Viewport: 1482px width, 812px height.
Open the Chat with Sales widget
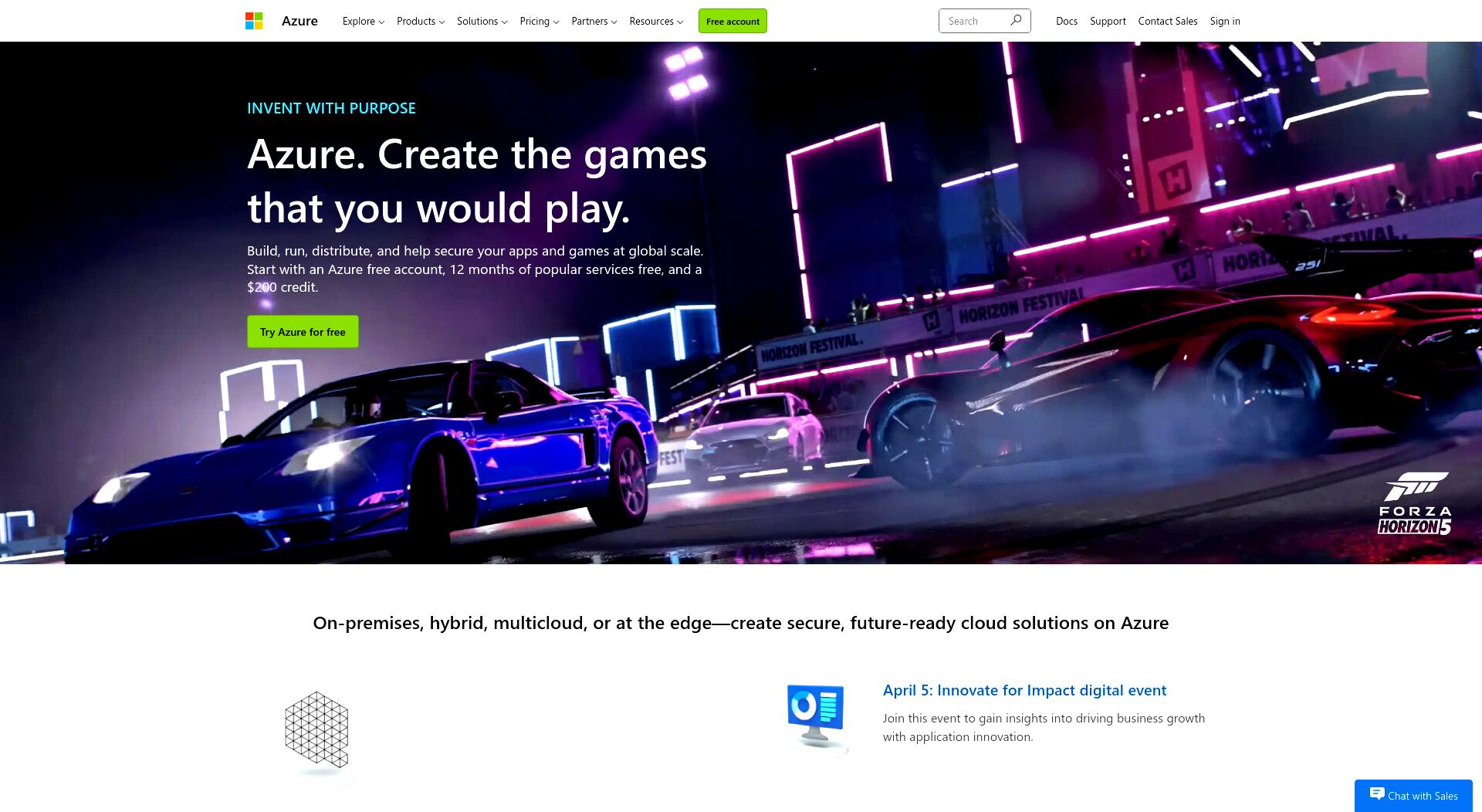point(1413,796)
